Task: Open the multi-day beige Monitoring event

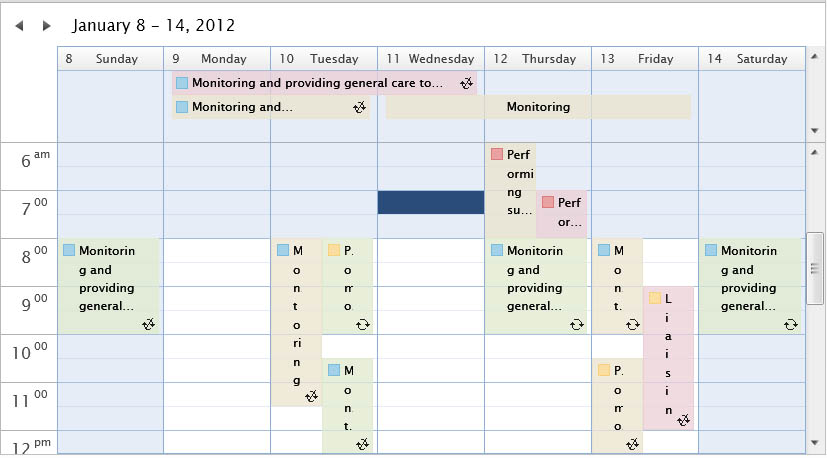Action: coord(538,107)
